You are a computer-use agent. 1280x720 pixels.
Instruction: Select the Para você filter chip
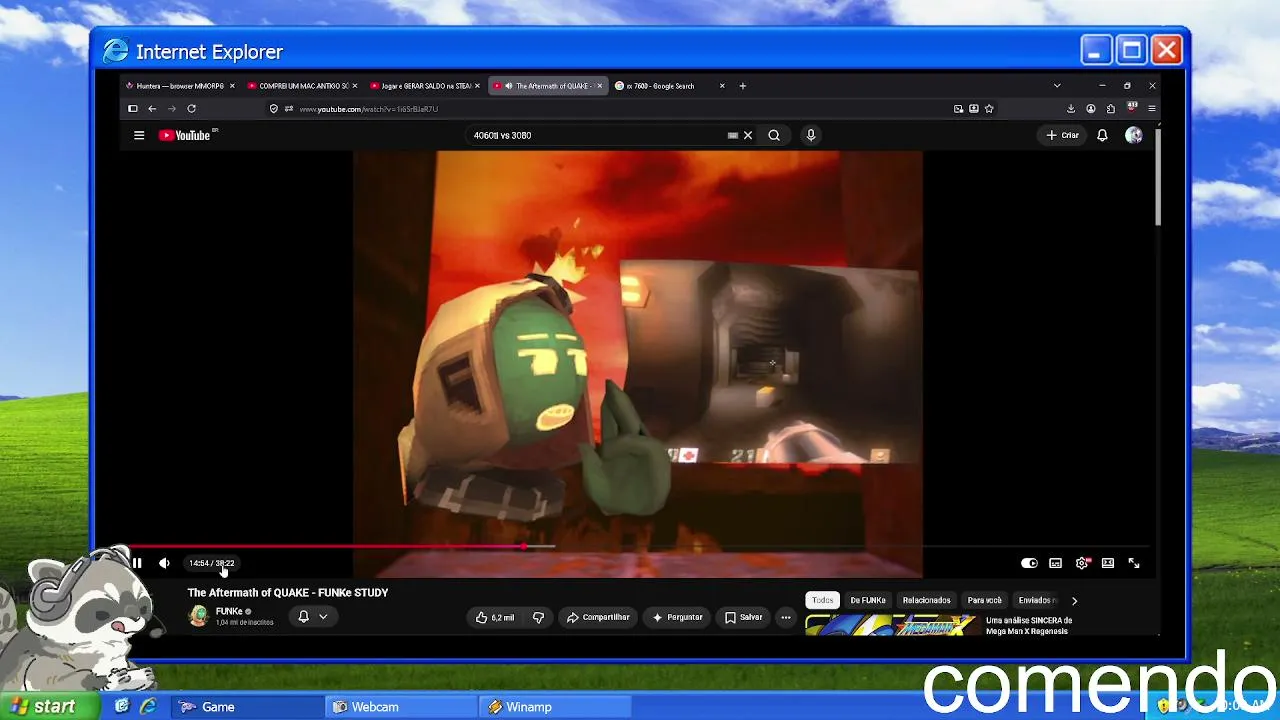tap(985, 600)
